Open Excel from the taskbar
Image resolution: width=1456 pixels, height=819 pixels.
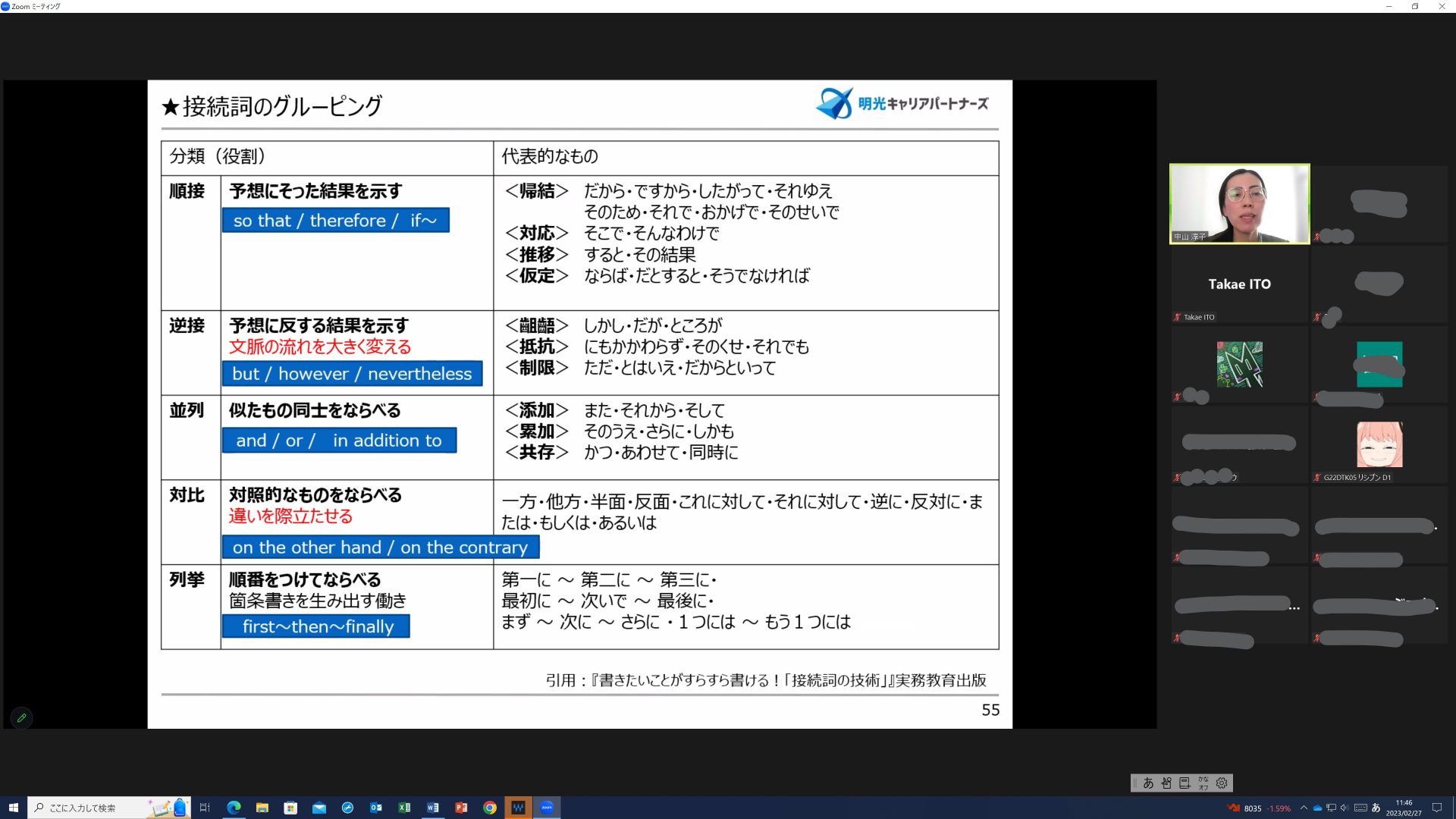[404, 808]
